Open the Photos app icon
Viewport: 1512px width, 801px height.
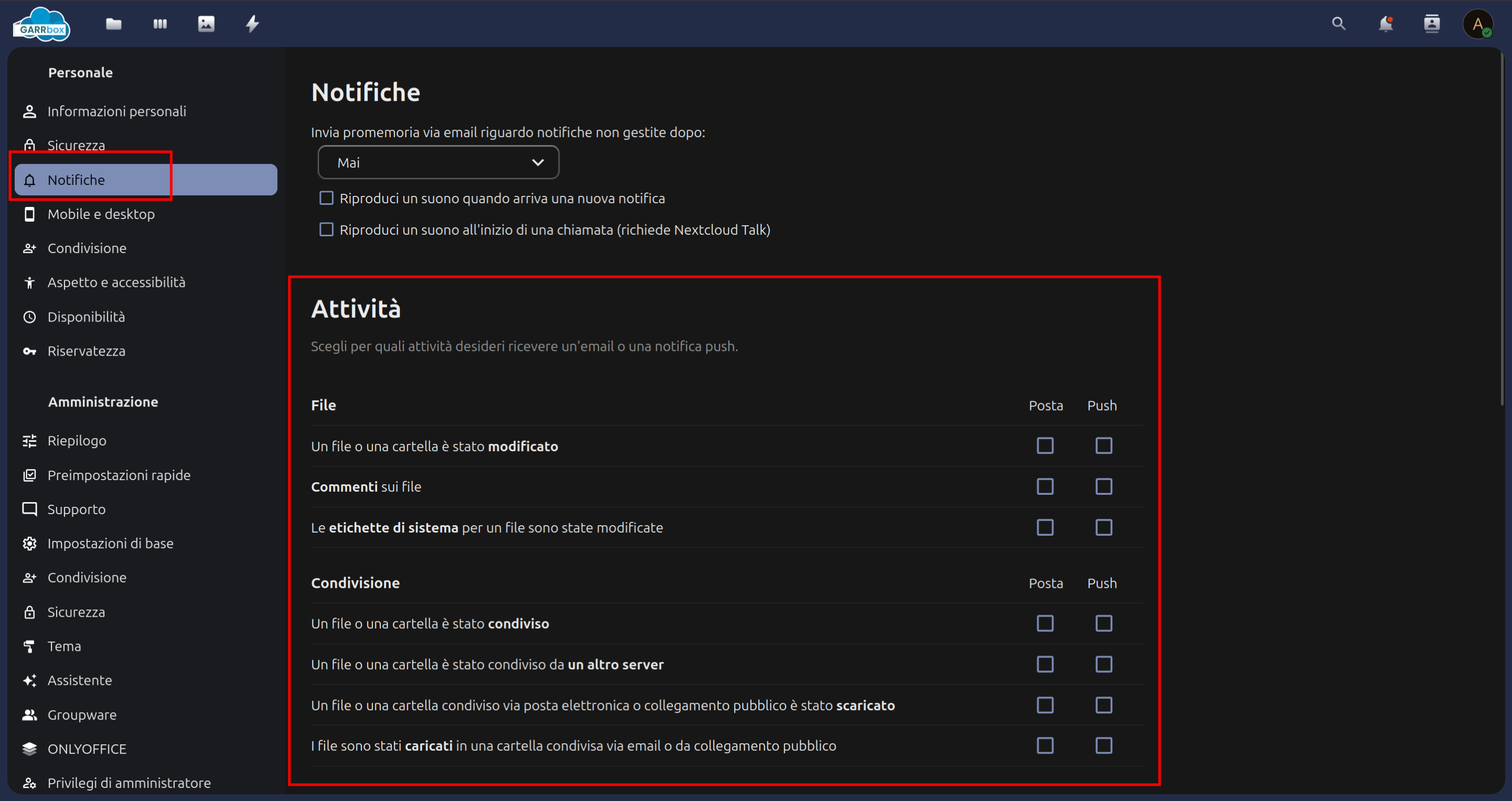206,24
